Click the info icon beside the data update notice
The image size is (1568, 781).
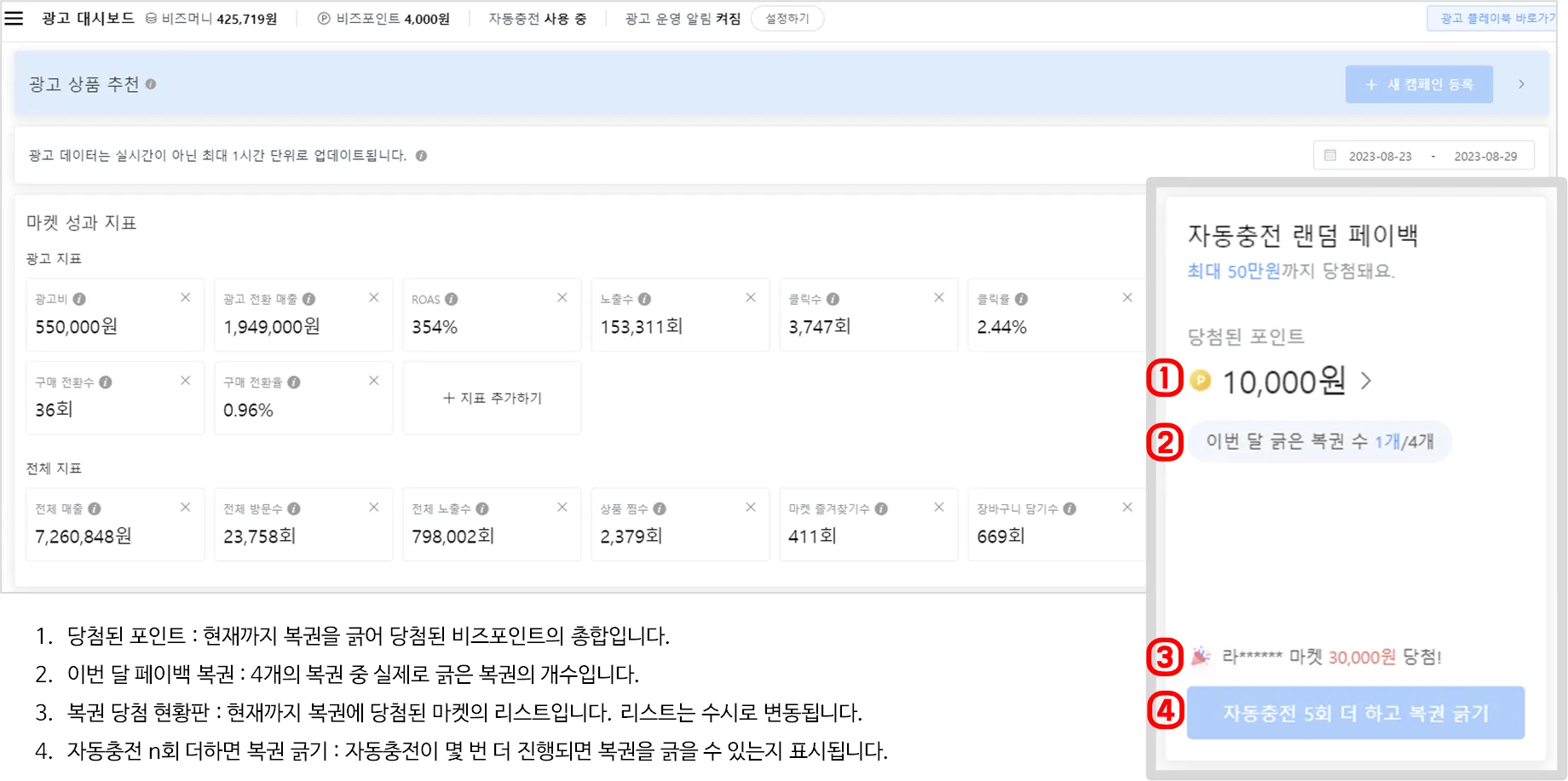coord(421,156)
